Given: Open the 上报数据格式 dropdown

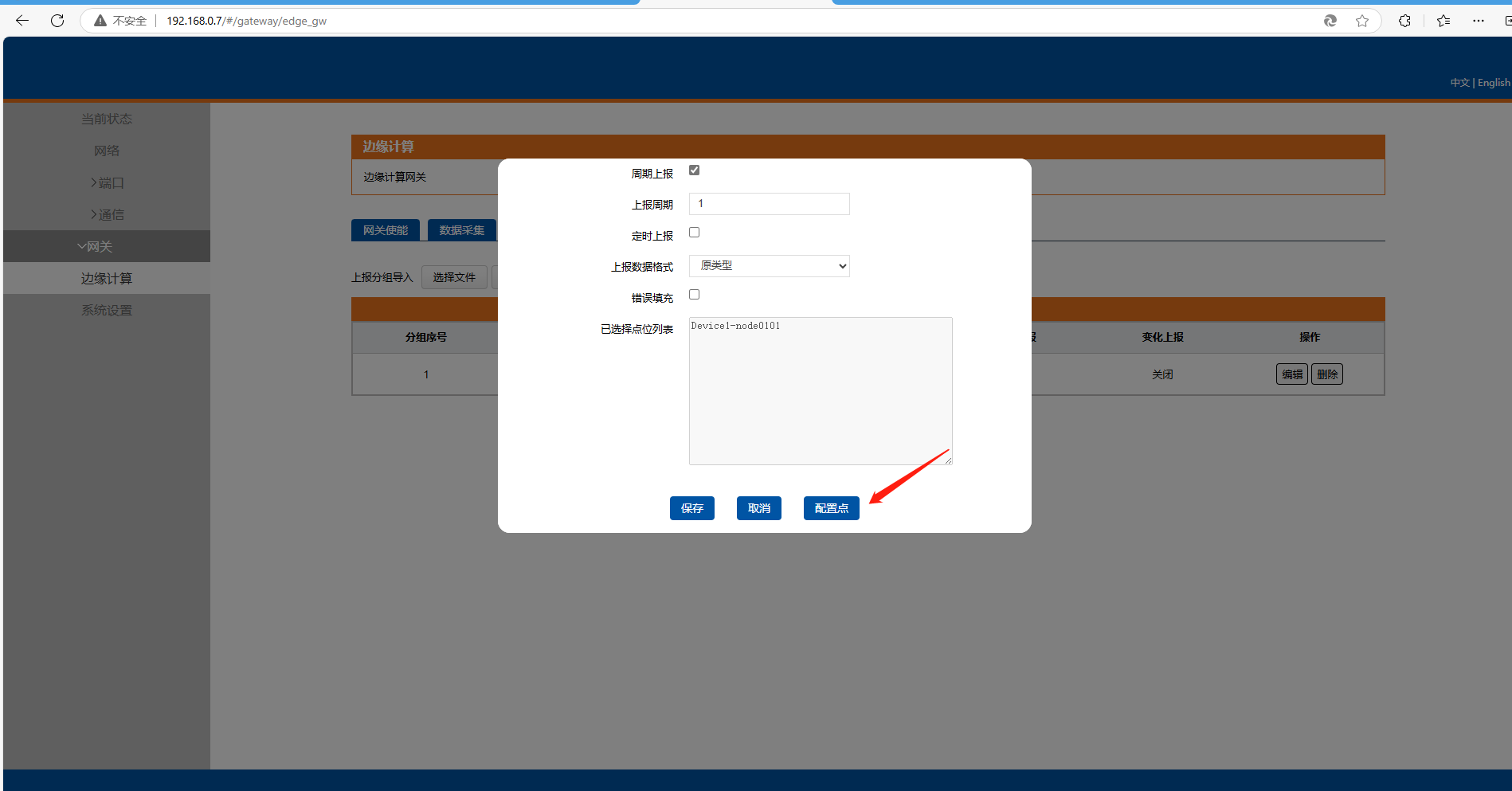Looking at the screenshot, I should pyautogui.click(x=770, y=266).
